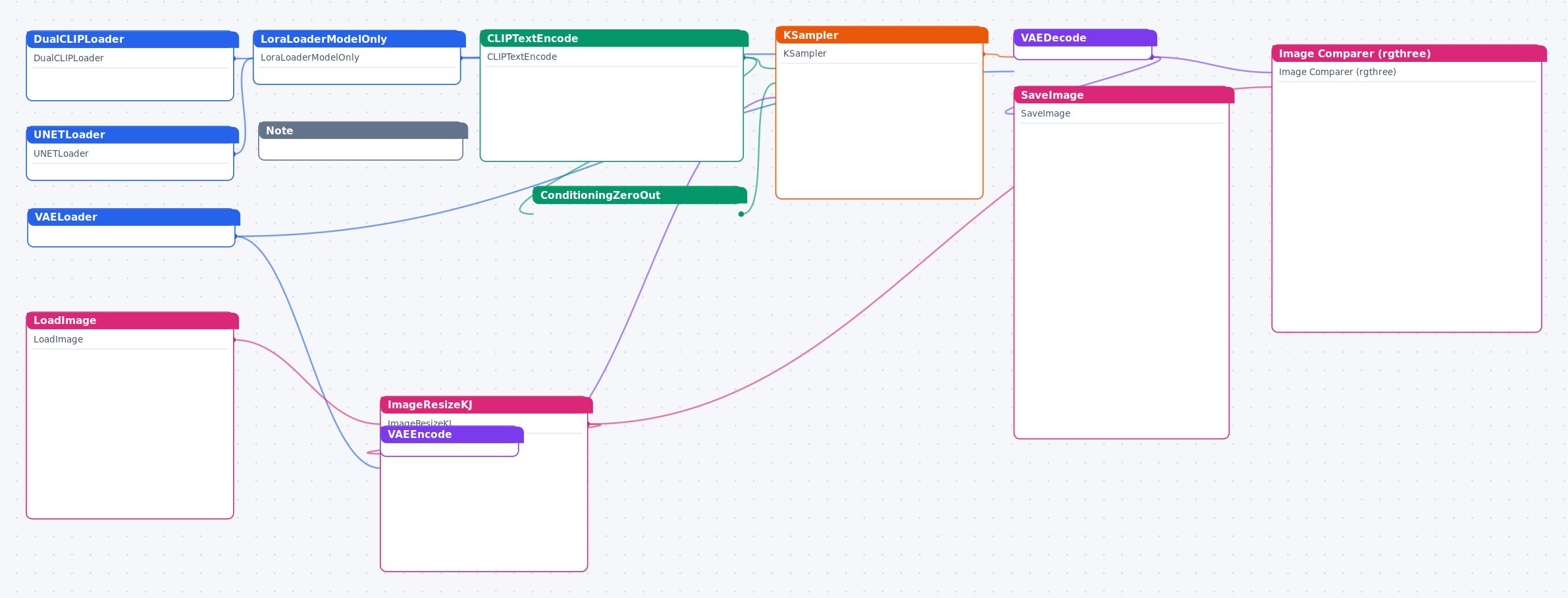Click the LoadImage node title bar
The width and height of the screenshot is (1568, 598).
click(132, 320)
